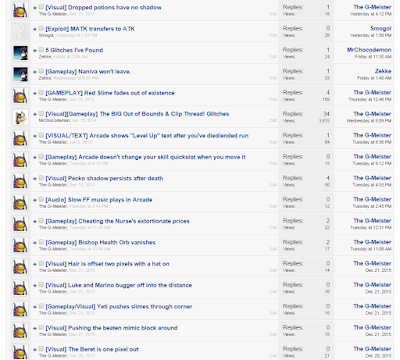Click unread dot before 'Pecko shadow persists after death'
The width and height of the screenshot is (400, 360).
(35, 179)
